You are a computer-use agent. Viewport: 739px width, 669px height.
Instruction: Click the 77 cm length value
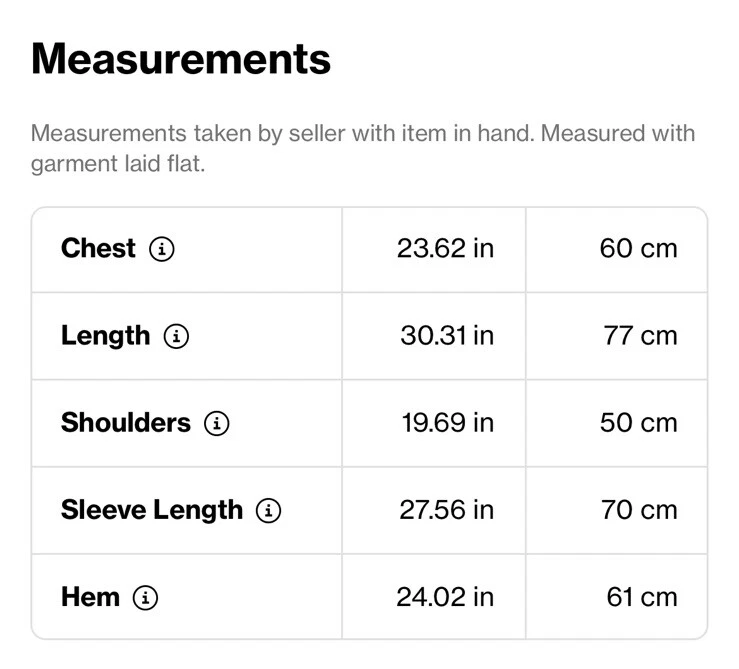(x=640, y=336)
